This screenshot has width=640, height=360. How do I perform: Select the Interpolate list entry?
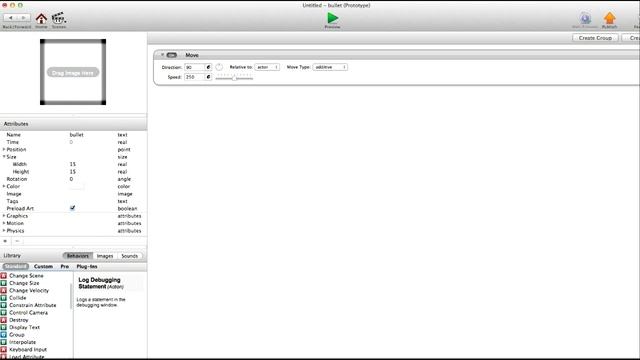[22, 342]
